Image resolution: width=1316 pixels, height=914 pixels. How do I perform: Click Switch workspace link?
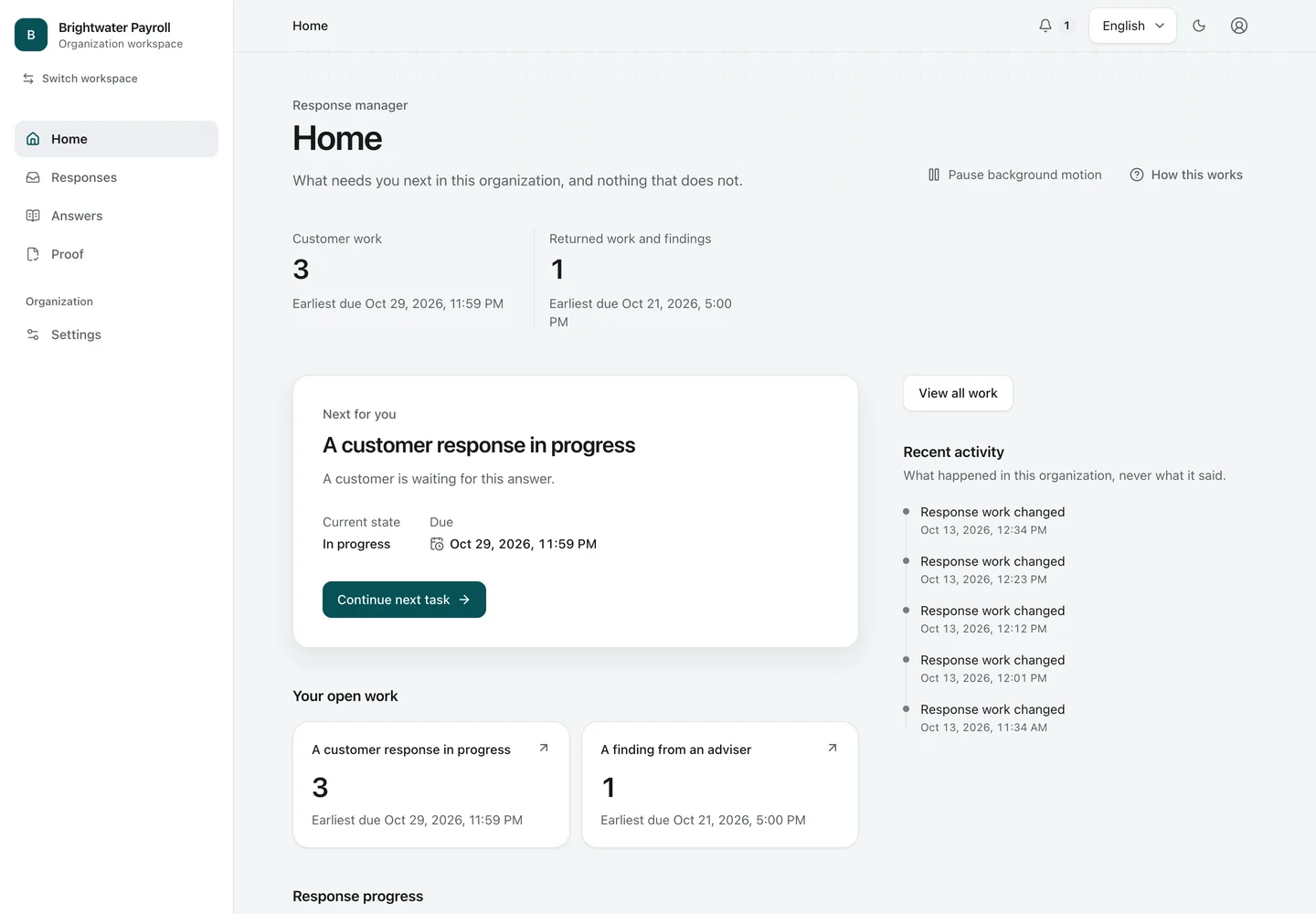click(80, 79)
